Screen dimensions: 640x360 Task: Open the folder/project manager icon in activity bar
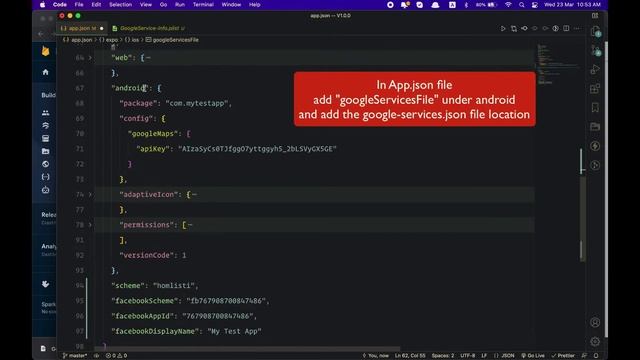point(595,127)
